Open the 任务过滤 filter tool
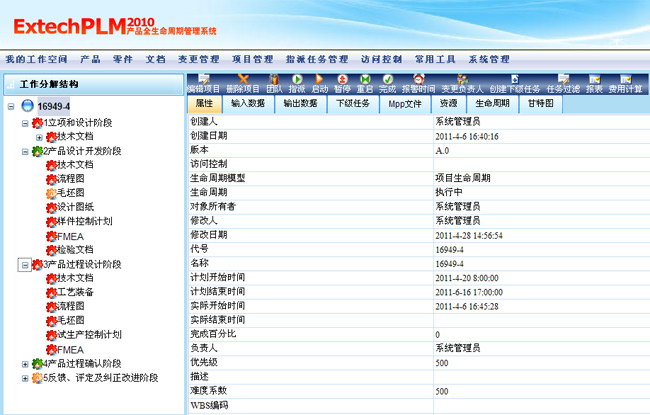Screen dimensions: 650x415 point(563,79)
